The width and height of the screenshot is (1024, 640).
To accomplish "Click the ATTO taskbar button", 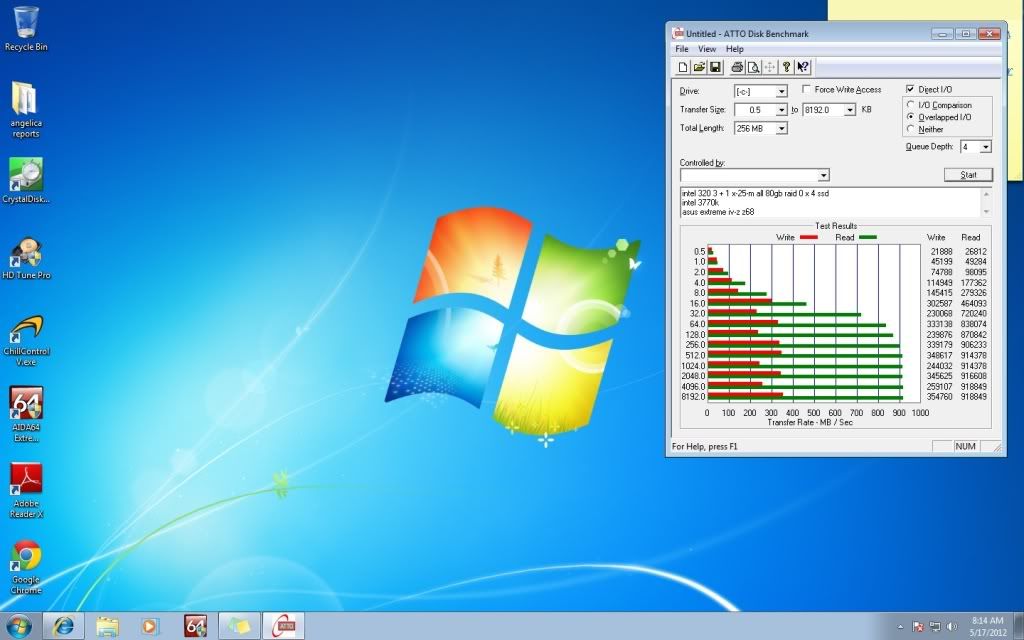I will [283, 626].
